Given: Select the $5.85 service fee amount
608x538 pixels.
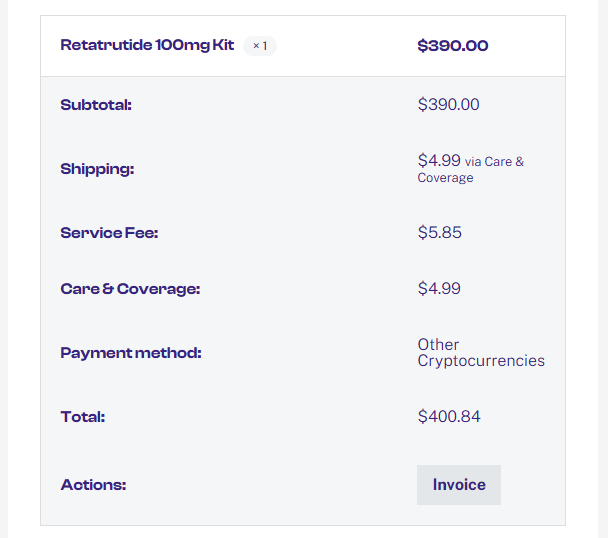Looking at the screenshot, I should click(x=439, y=233).
